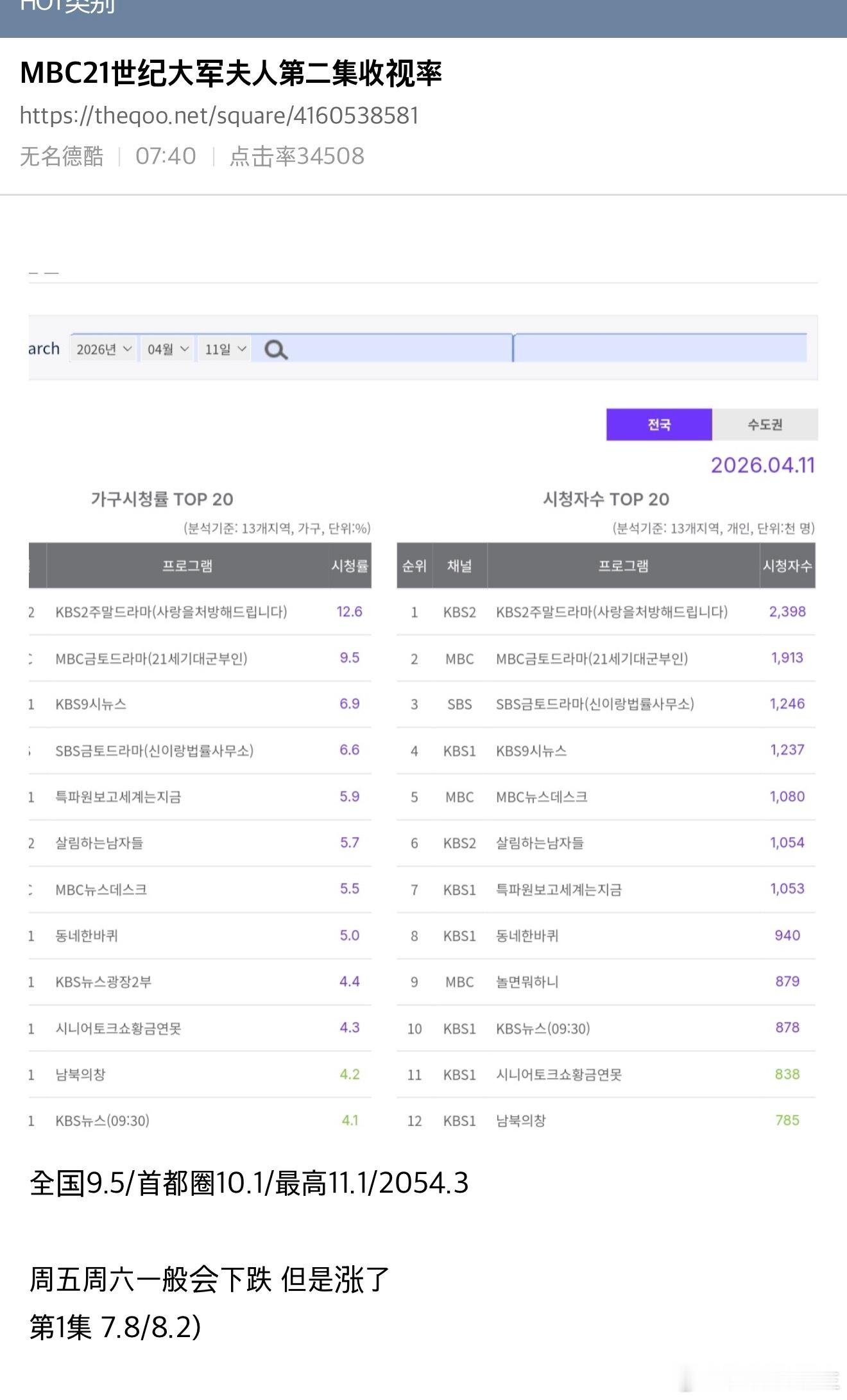This screenshot has width=847, height=1400.
Task: Click the household rating value 6.9
Action: click(x=350, y=704)
